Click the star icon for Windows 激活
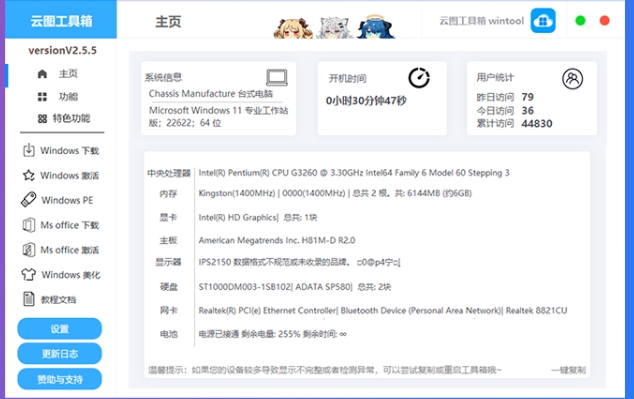634x399 pixels. coord(29,175)
